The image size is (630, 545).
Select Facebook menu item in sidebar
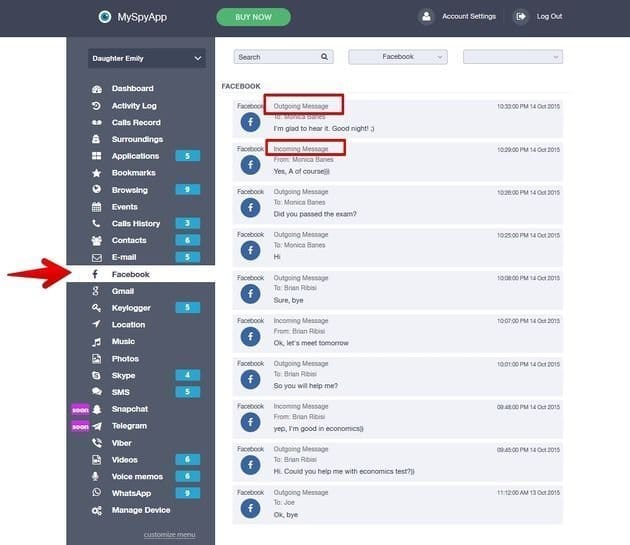coord(141,274)
